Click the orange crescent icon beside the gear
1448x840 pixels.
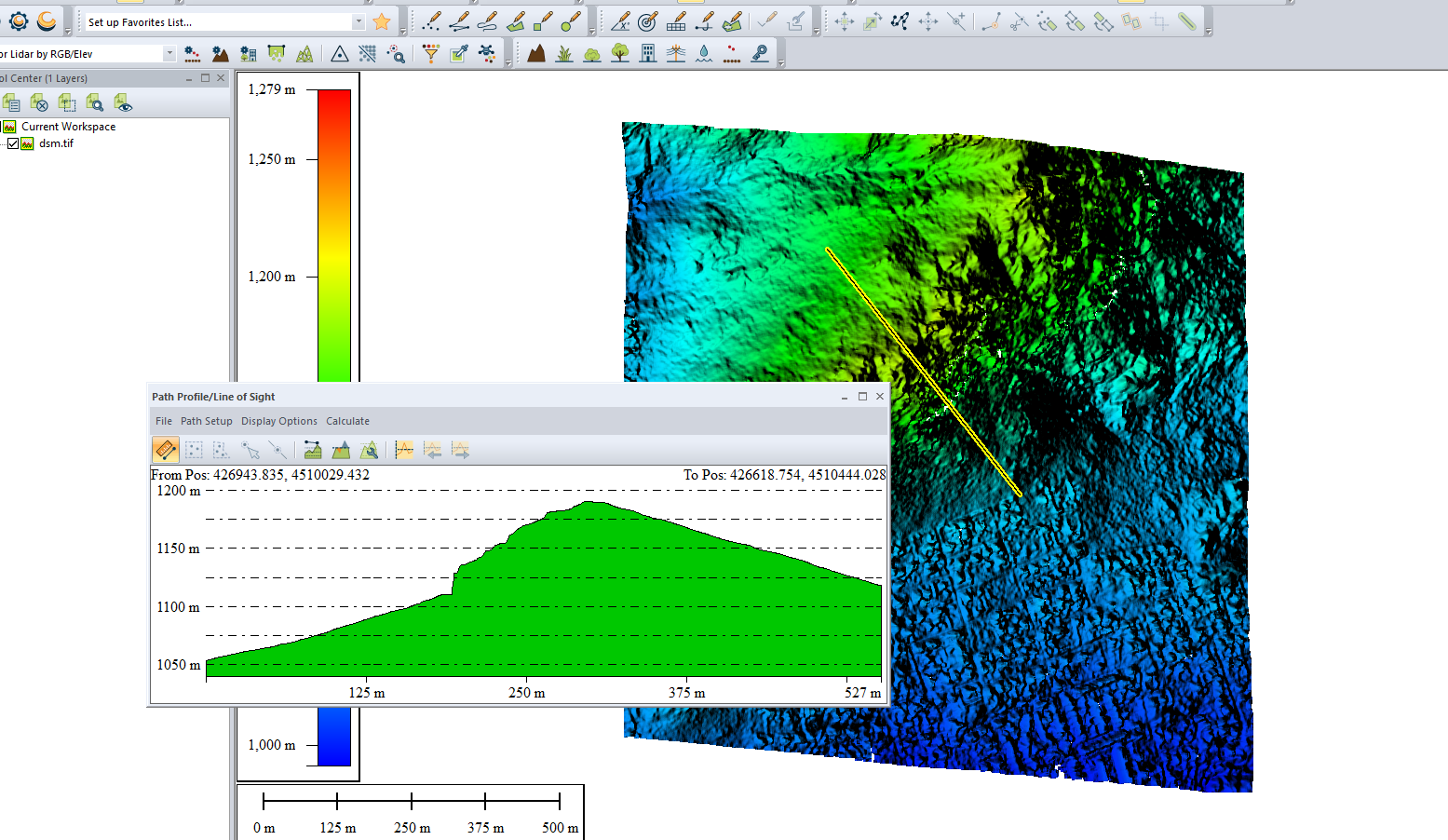[47, 20]
